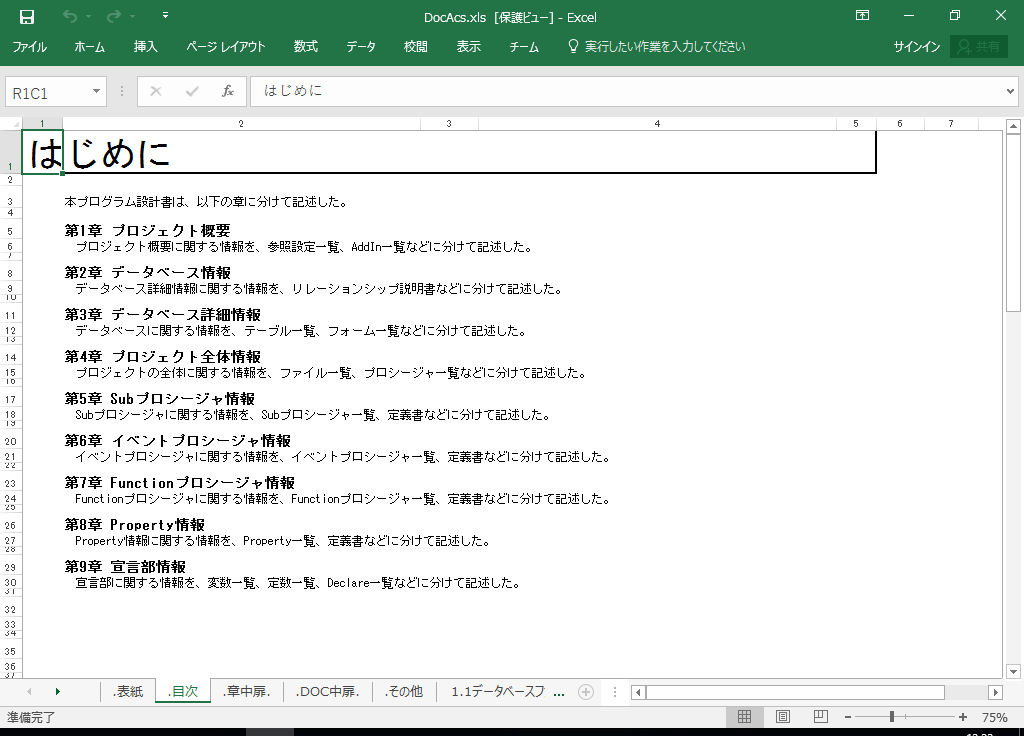Click the サインイン link
Screen dimensions: 1024x736
pos(916,47)
